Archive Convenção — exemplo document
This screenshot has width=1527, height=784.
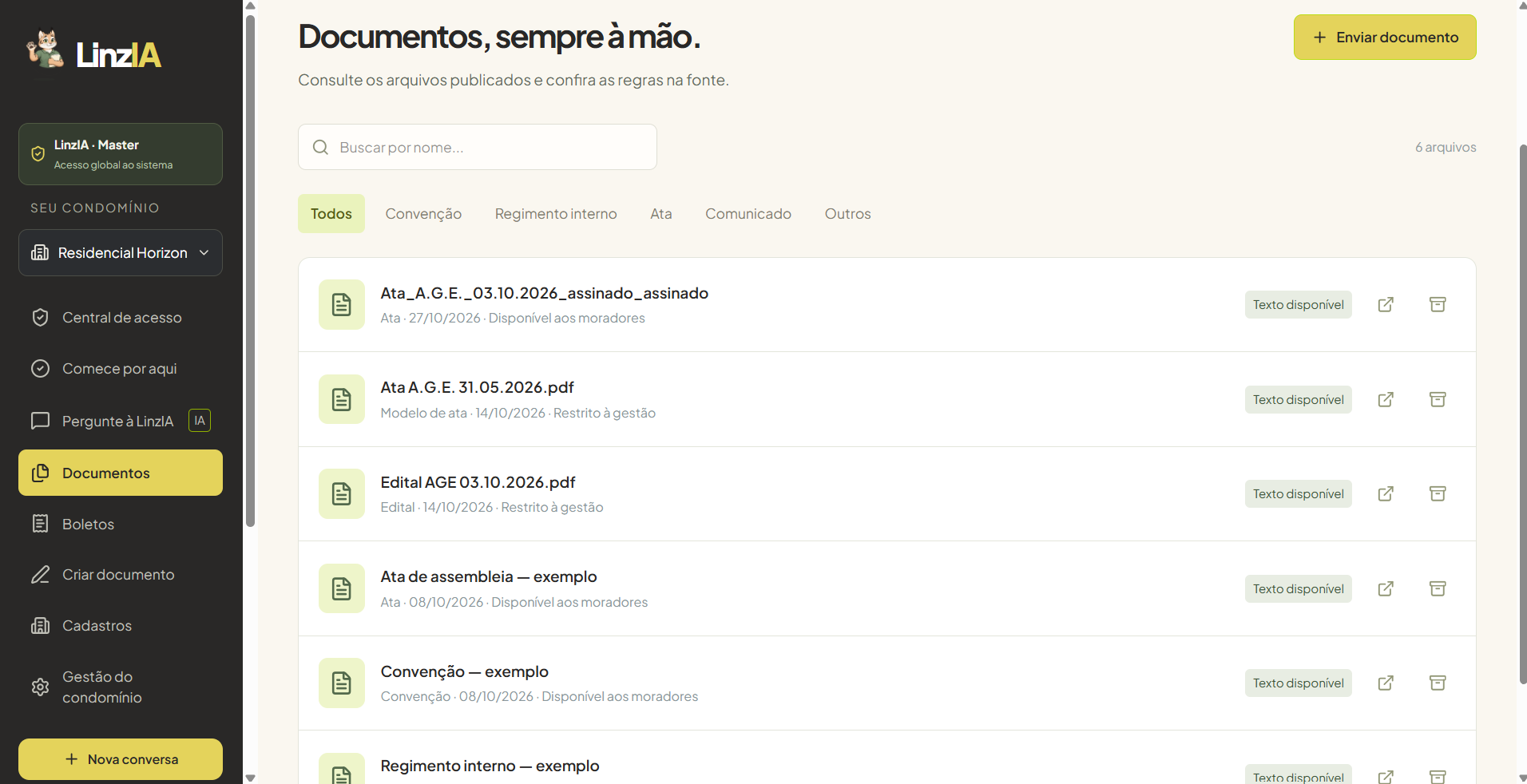click(x=1438, y=683)
